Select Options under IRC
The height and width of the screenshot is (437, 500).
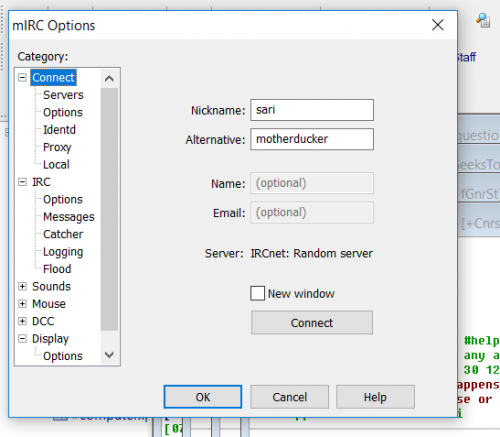tap(63, 199)
